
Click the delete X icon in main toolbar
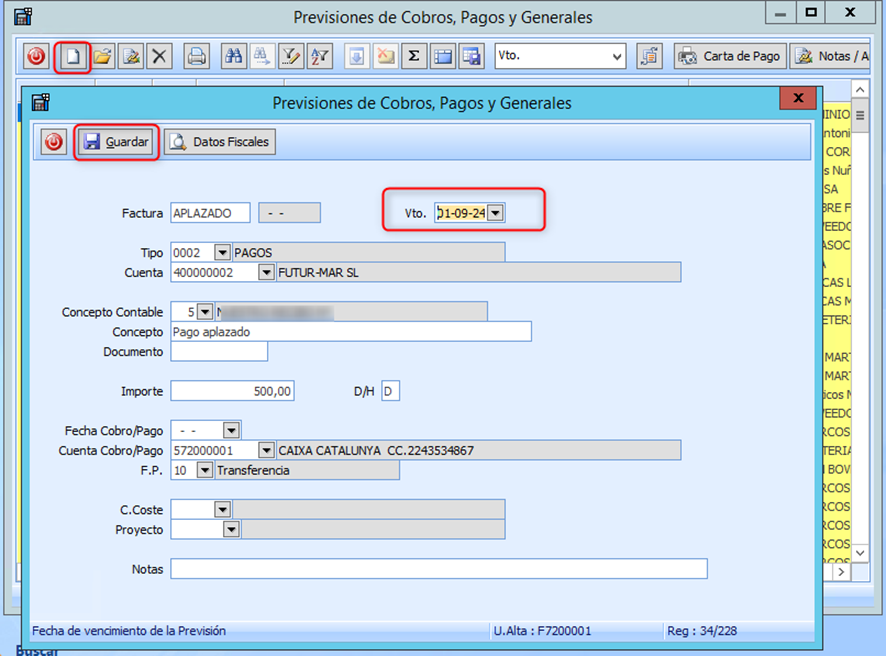pos(159,57)
